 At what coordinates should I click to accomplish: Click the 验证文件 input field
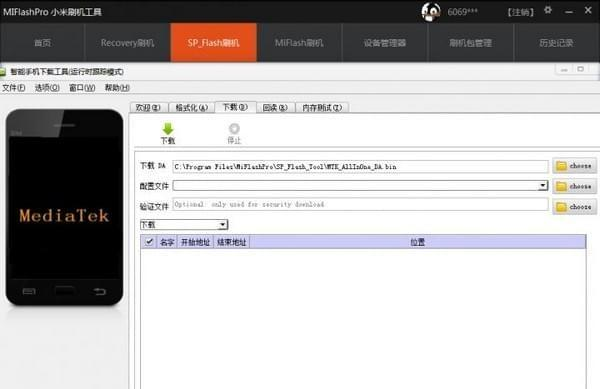(360, 205)
